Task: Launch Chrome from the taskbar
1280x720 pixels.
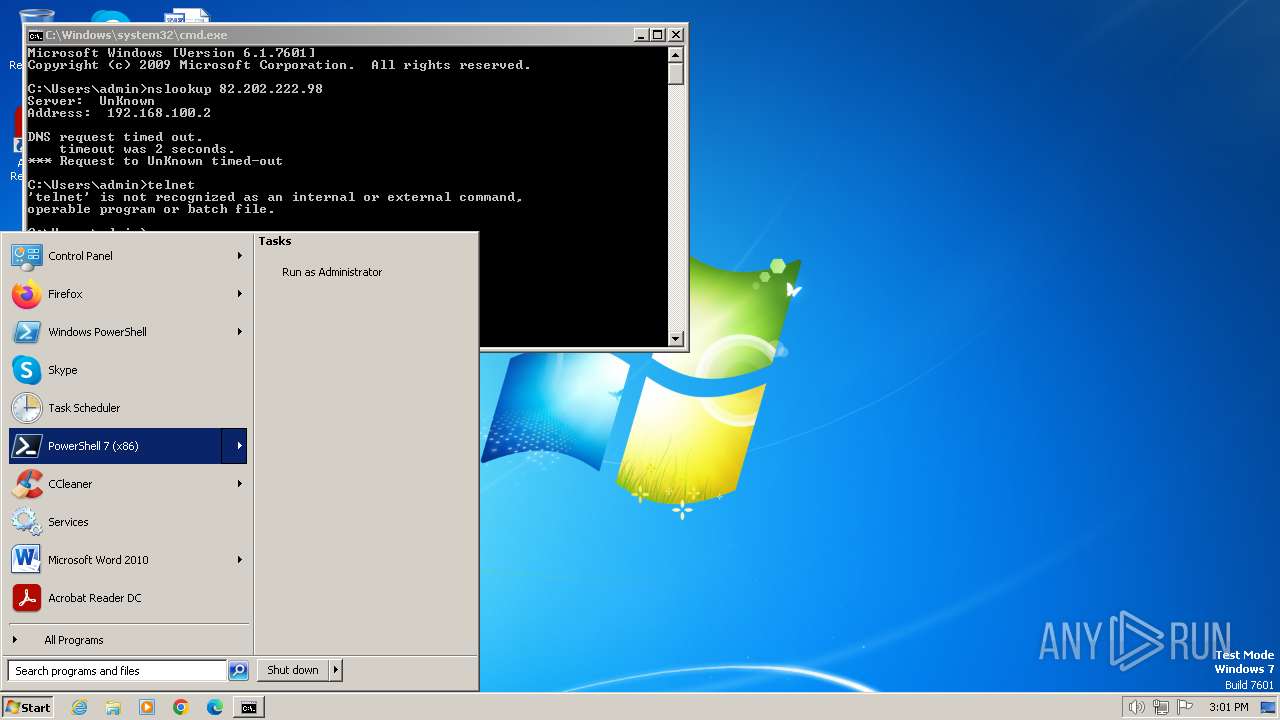Action: (x=181, y=707)
